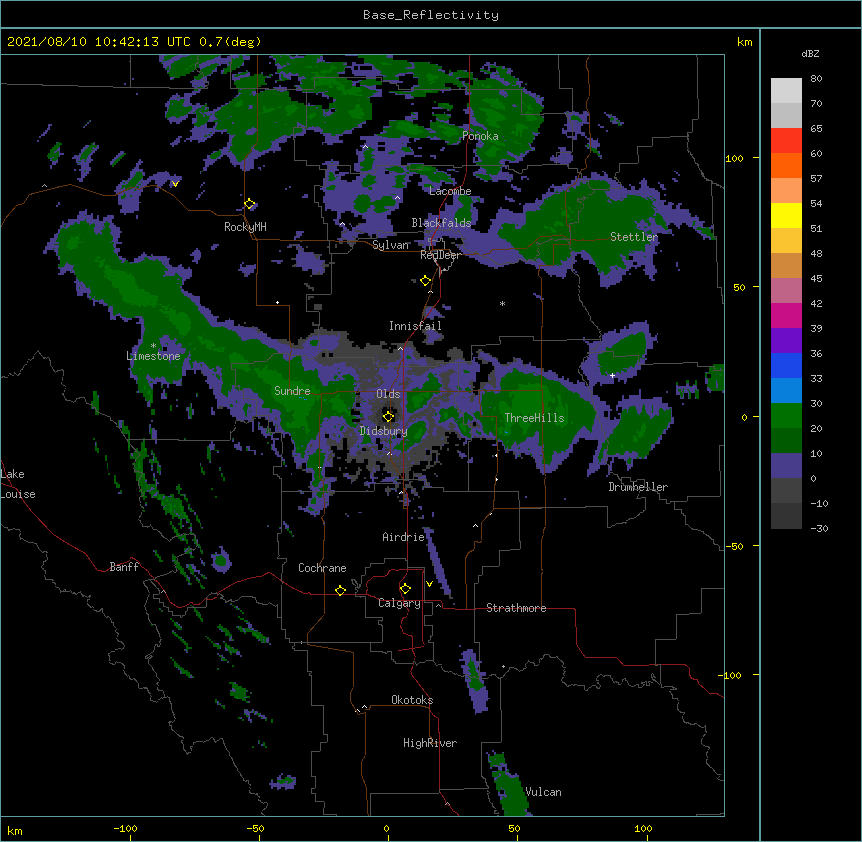Pick the white-gray top swatch of legend

pos(786,90)
